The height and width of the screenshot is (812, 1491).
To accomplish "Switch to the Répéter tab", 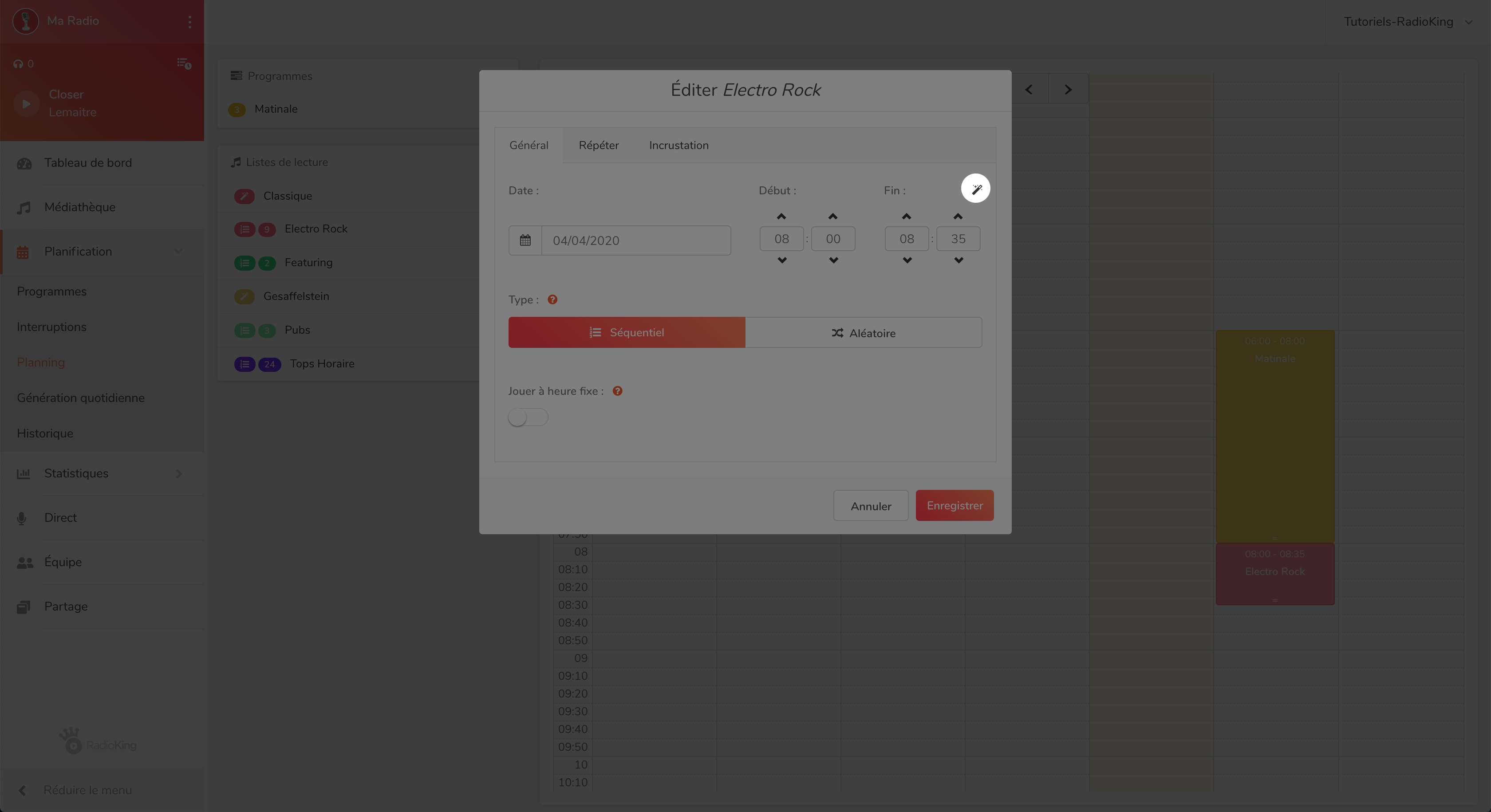I will click(x=599, y=145).
